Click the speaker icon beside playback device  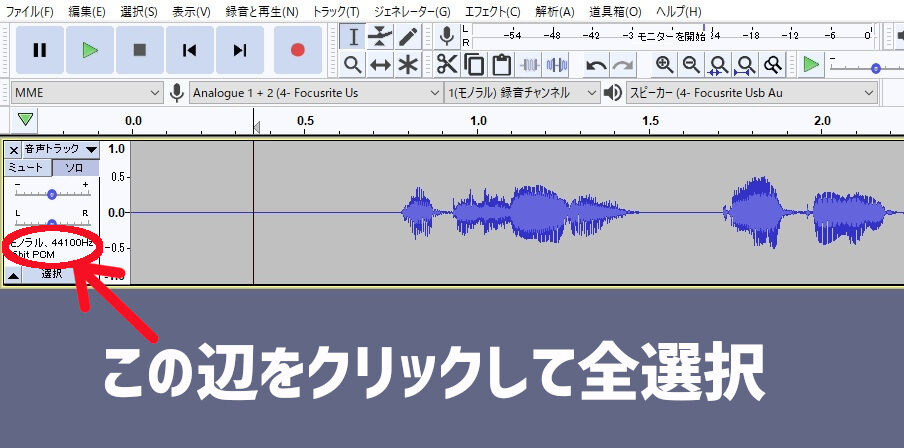612,93
